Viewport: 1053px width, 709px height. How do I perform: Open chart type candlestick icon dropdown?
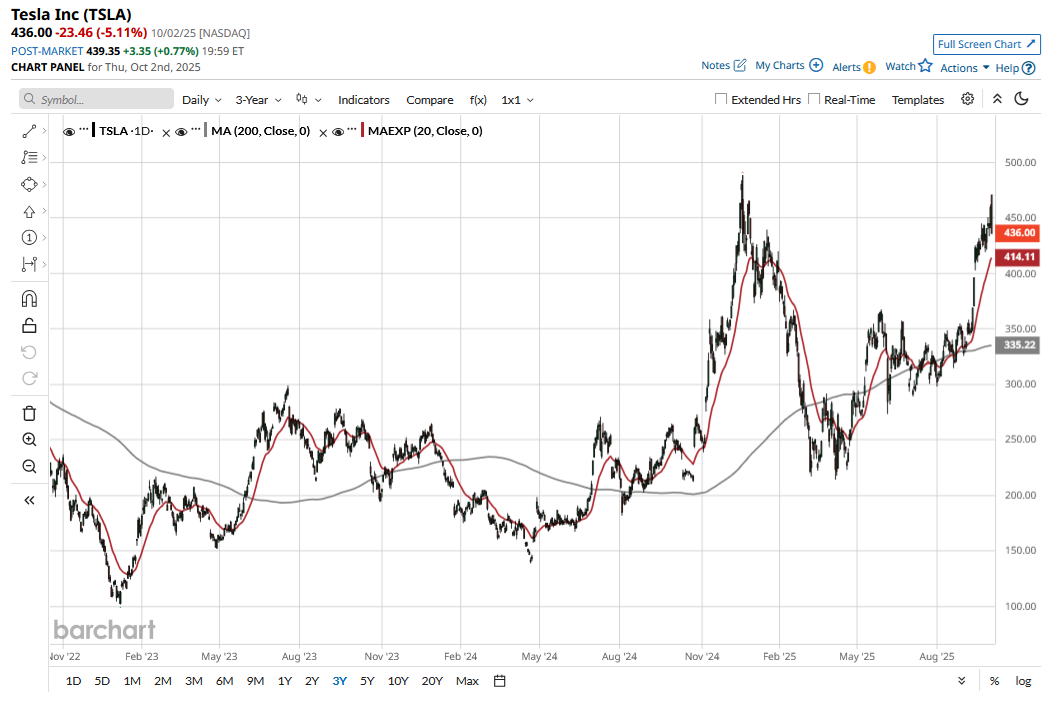click(308, 99)
